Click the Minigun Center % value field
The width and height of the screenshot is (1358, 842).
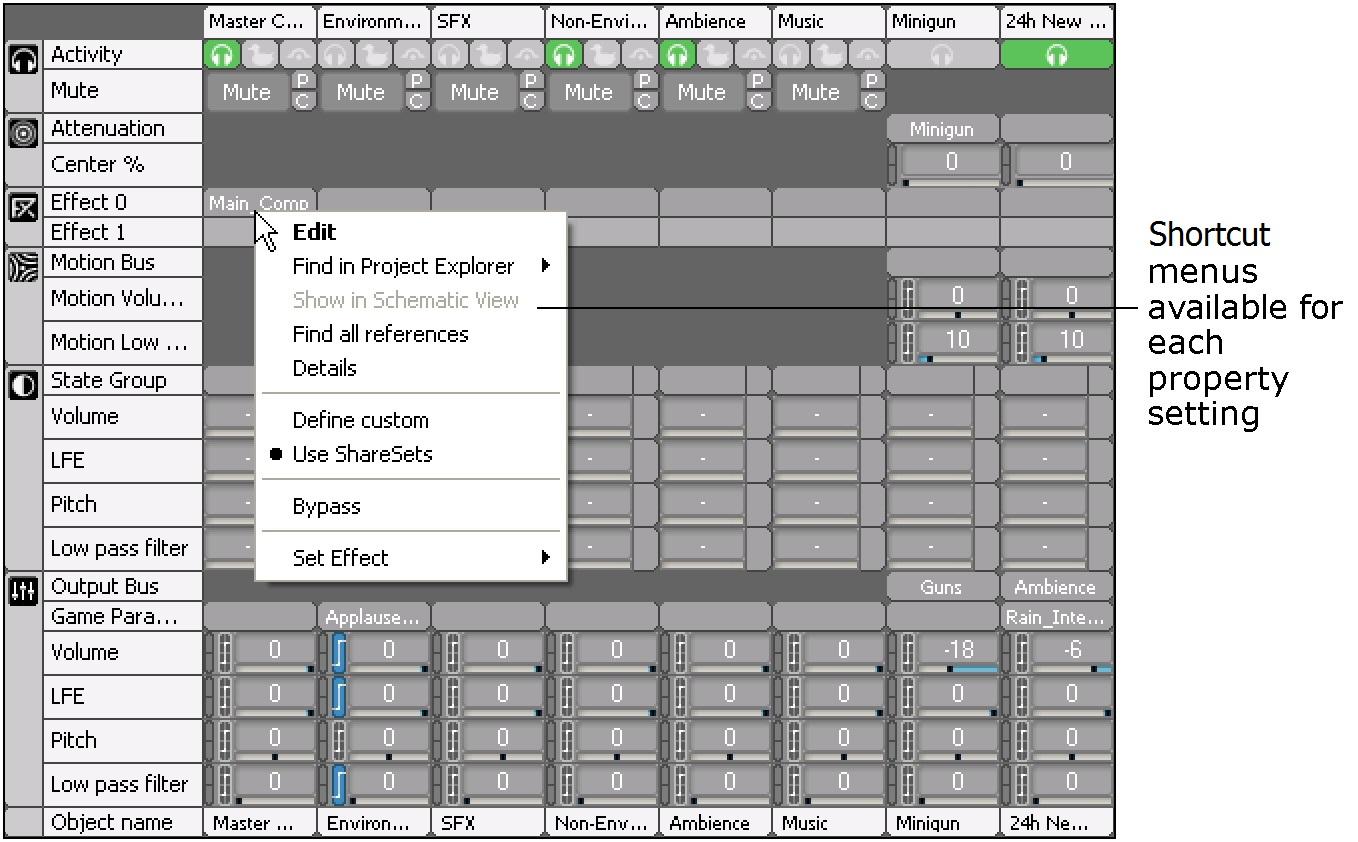tap(951, 162)
